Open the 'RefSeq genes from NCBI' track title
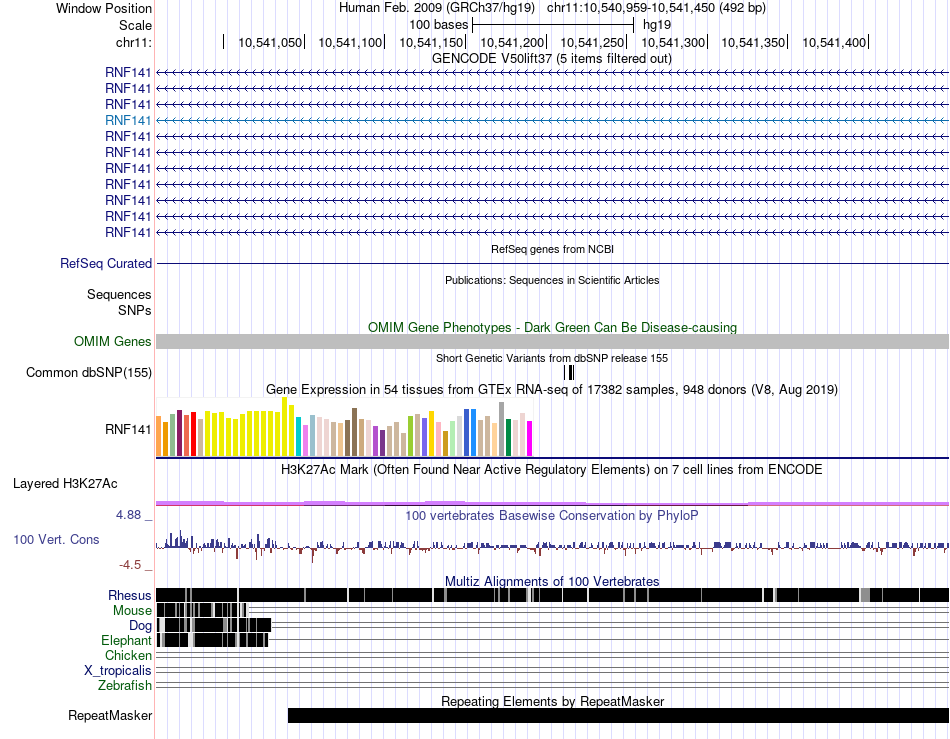Viewport: 950px width, 739px height. coord(552,249)
